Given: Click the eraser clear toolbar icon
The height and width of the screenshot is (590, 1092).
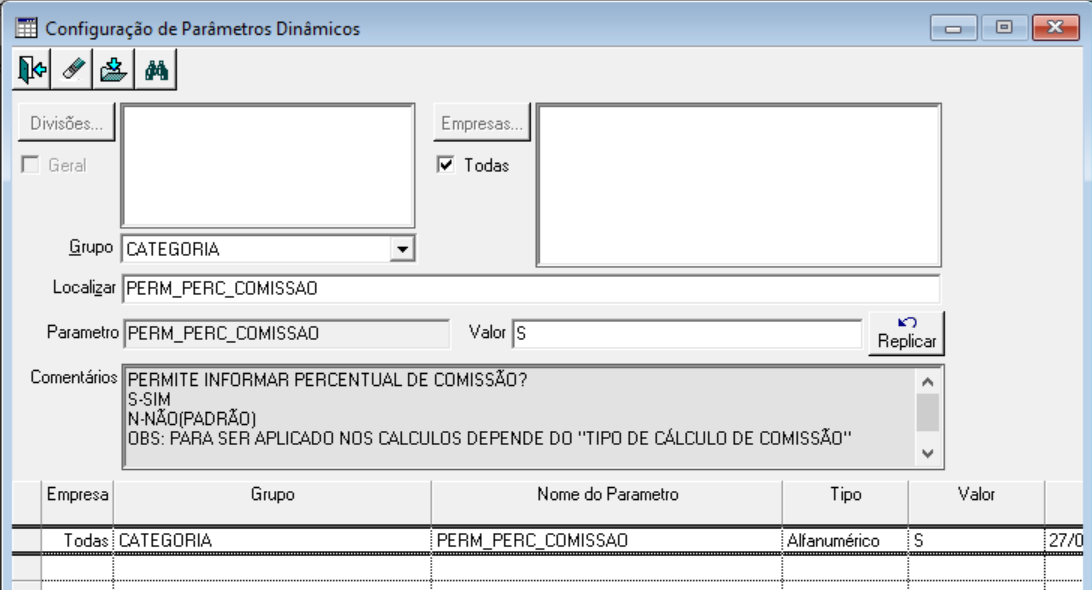Looking at the screenshot, I should pyautogui.click(x=72, y=70).
